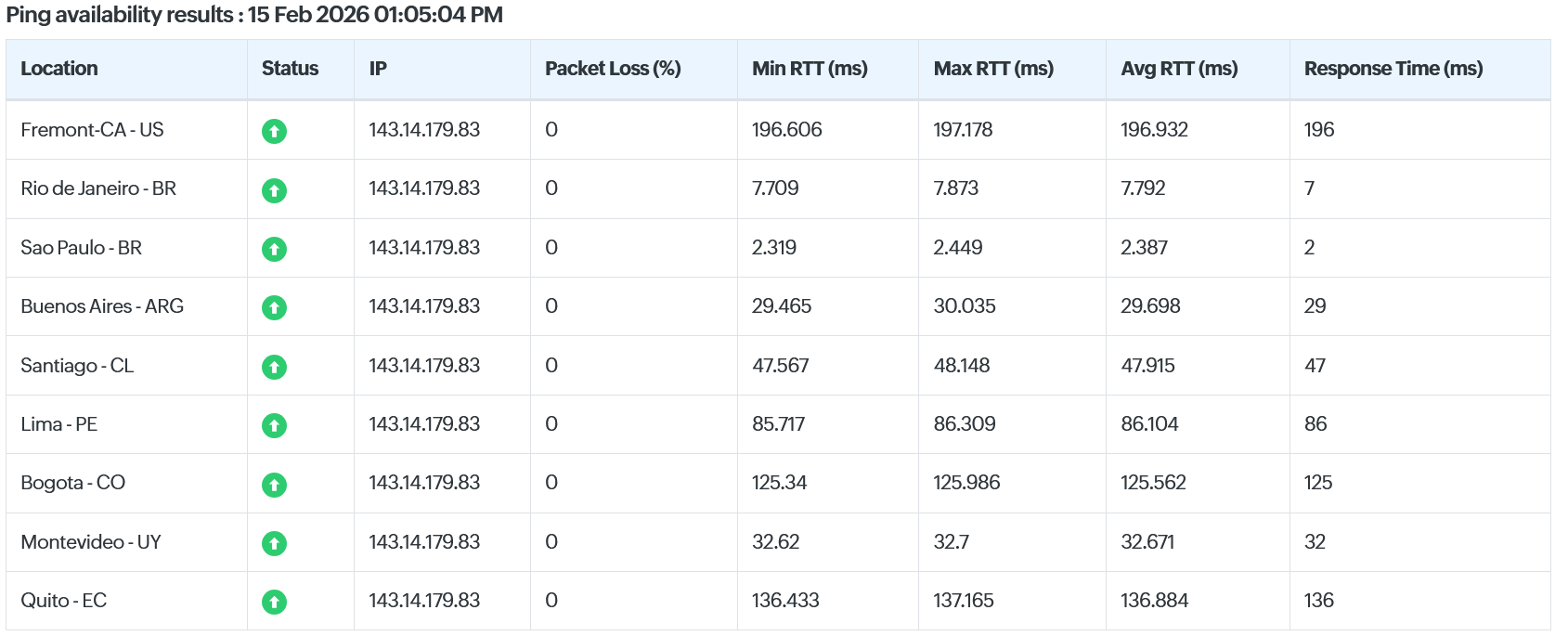This screenshot has width=1568, height=636.
Task: Click the Min RTT (ms) column header
Action: pos(810,69)
